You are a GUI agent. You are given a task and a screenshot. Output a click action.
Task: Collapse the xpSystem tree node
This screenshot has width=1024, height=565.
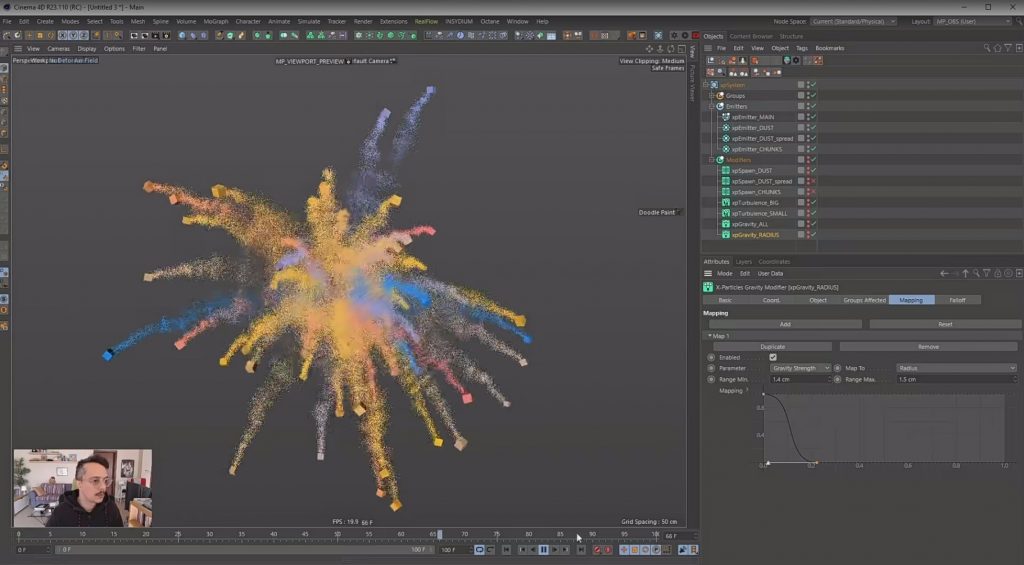(706, 85)
